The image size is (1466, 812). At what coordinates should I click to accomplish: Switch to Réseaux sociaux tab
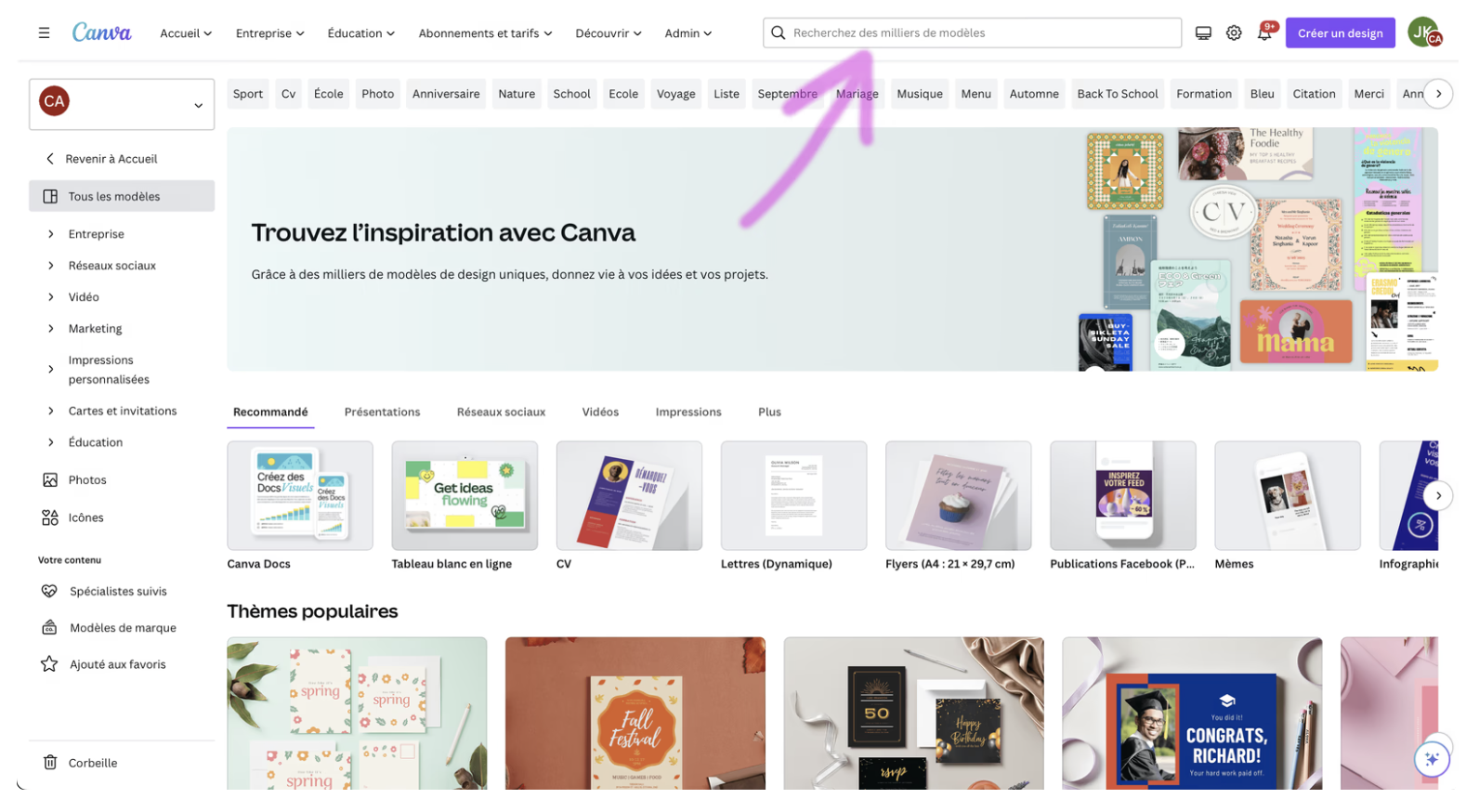click(x=501, y=412)
